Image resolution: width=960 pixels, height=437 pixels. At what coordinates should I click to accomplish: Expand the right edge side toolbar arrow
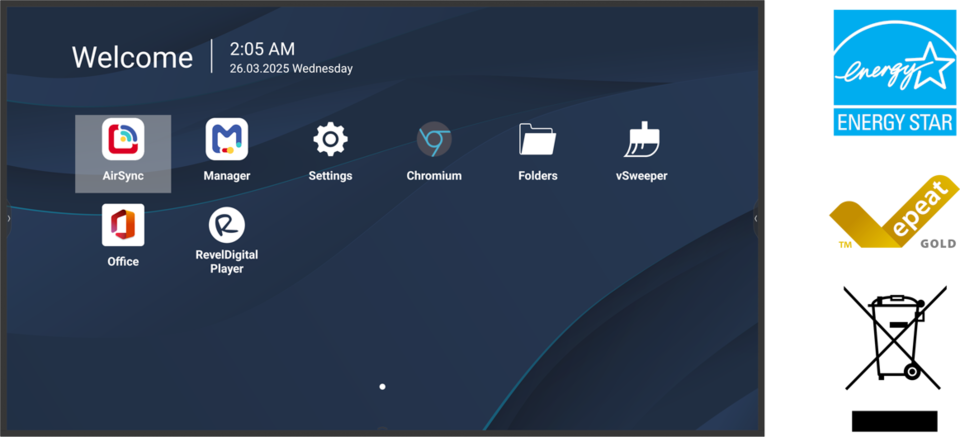(x=756, y=218)
